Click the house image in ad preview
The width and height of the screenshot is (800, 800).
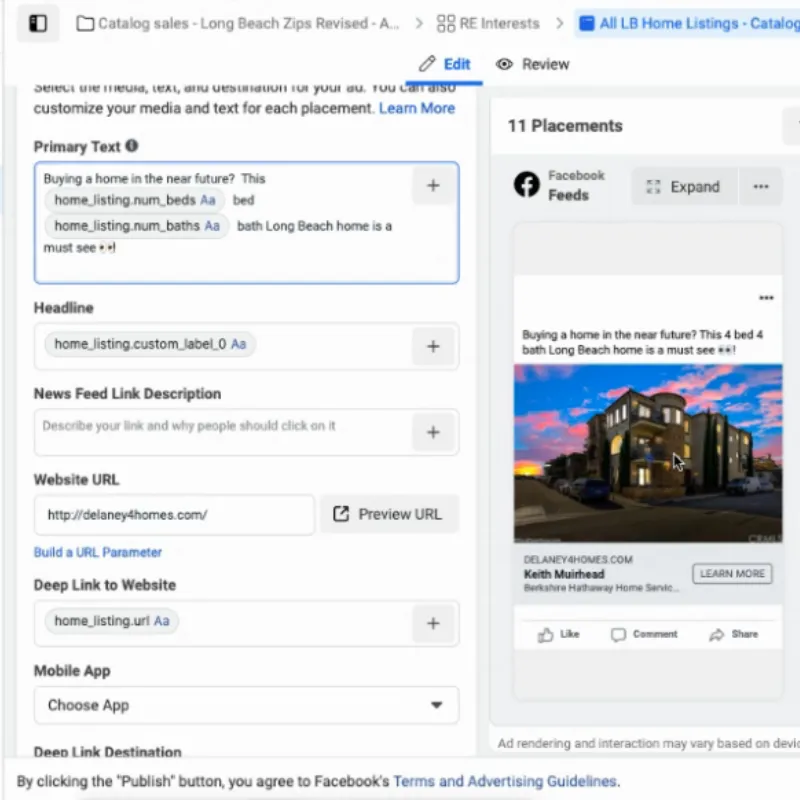point(648,453)
